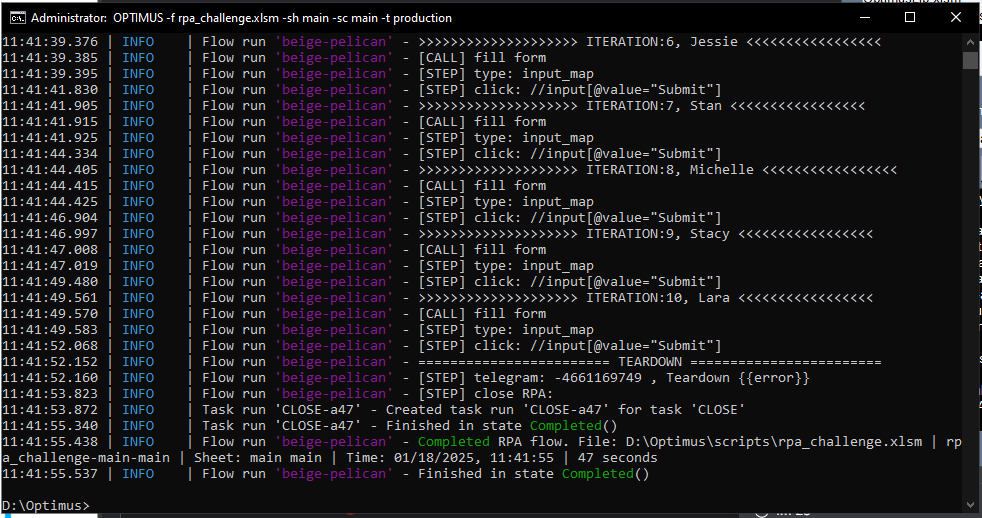The height and width of the screenshot is (518, 982).
Task: Click the text 'ITERATION:9, Stacy'
Action: (x=658, y=234)
